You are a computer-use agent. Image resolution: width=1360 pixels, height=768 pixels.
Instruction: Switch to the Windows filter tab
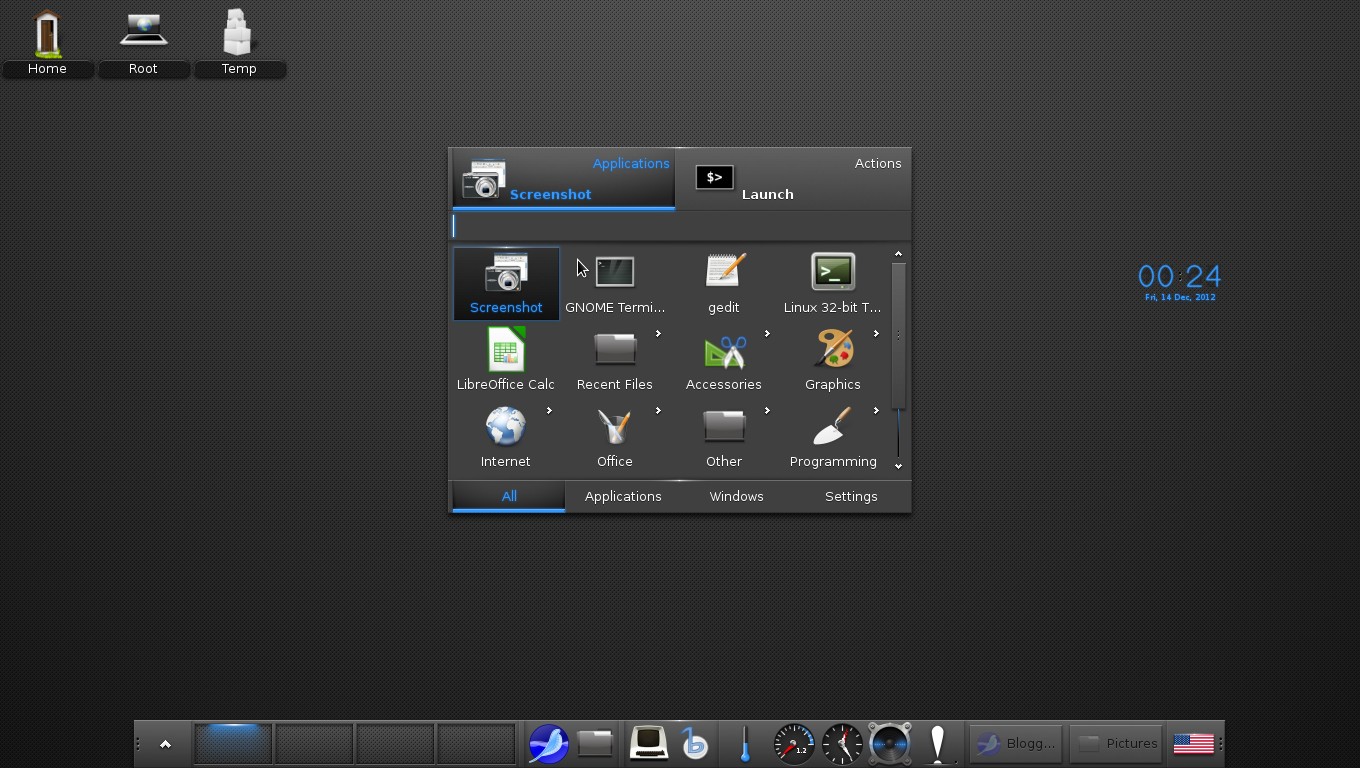736,496
